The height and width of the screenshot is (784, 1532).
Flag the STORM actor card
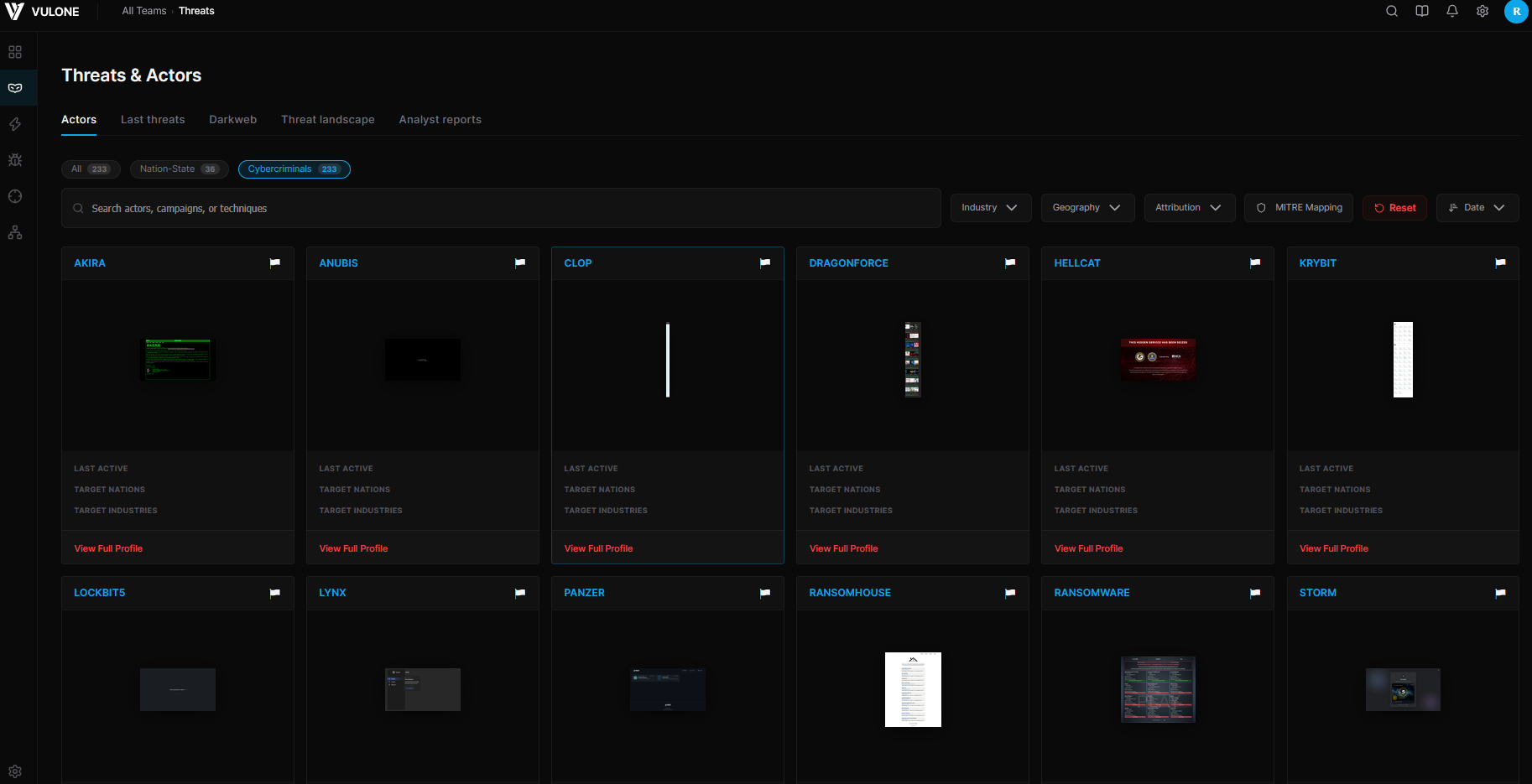coord(1500,593)
